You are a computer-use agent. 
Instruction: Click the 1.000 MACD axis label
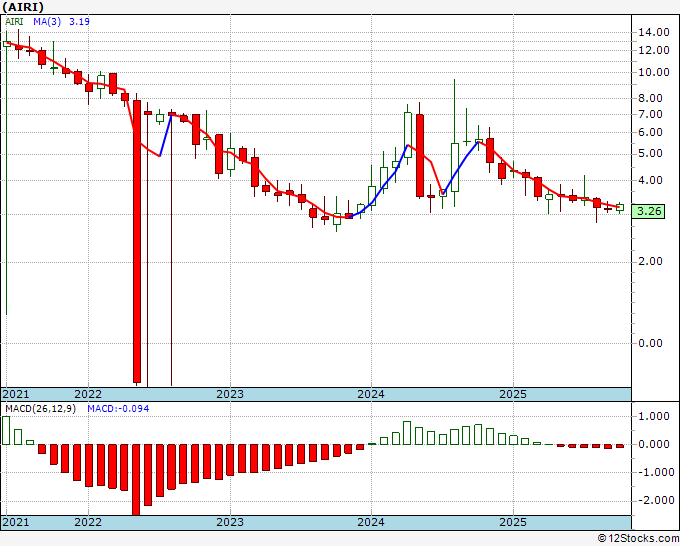click(x=654, y=416)
